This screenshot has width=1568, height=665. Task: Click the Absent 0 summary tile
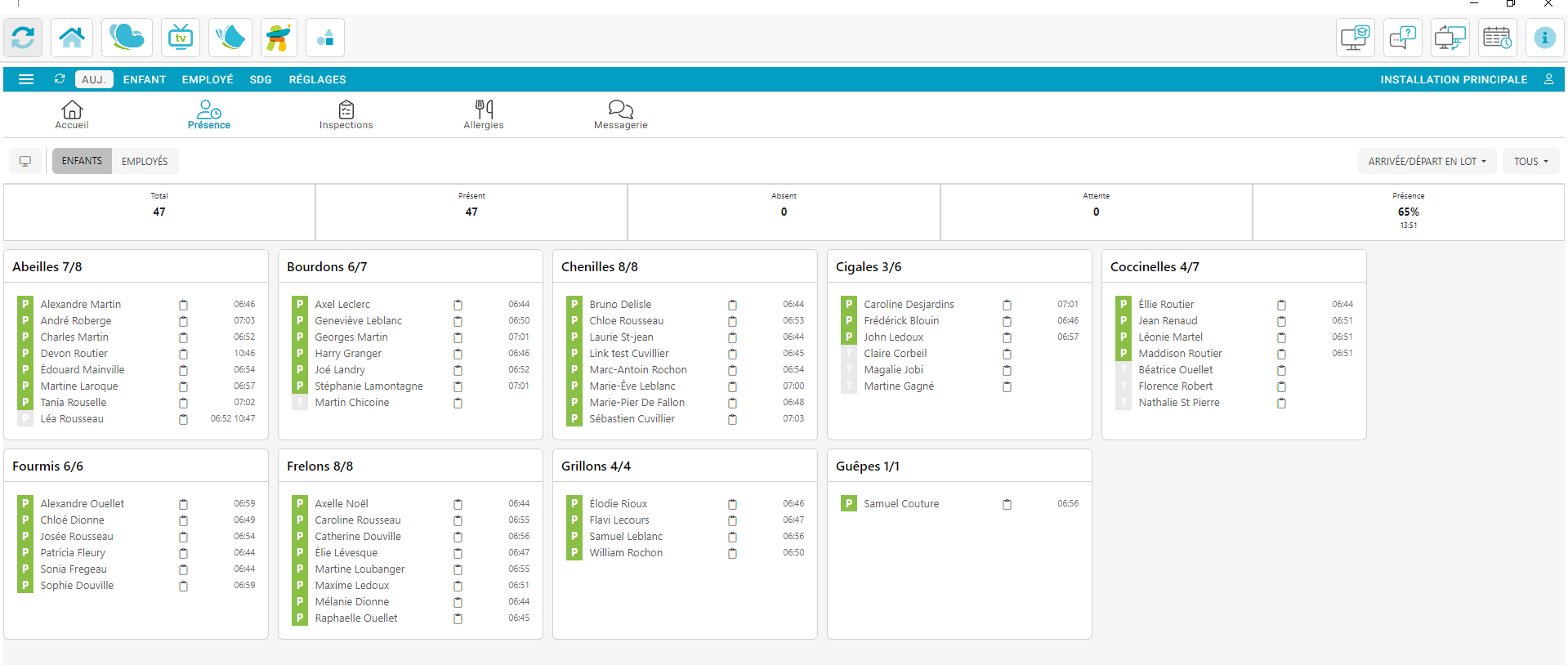pyautogui.click(x=784, y=212)
